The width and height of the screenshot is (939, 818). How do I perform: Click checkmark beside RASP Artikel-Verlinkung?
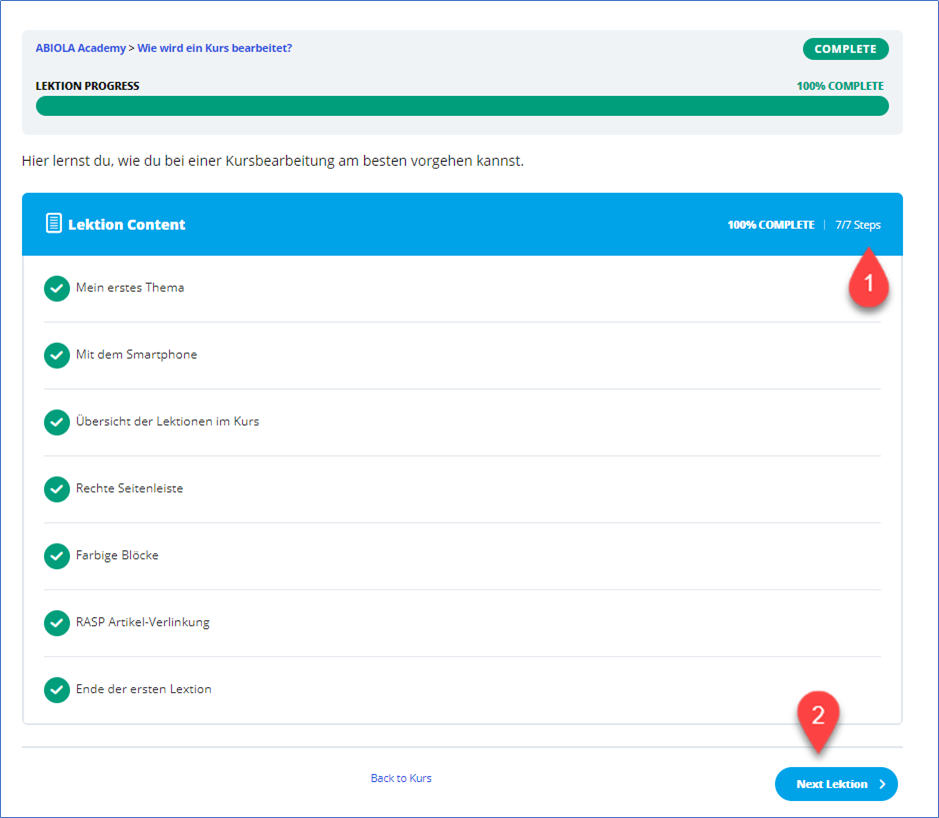click(57, 623)
